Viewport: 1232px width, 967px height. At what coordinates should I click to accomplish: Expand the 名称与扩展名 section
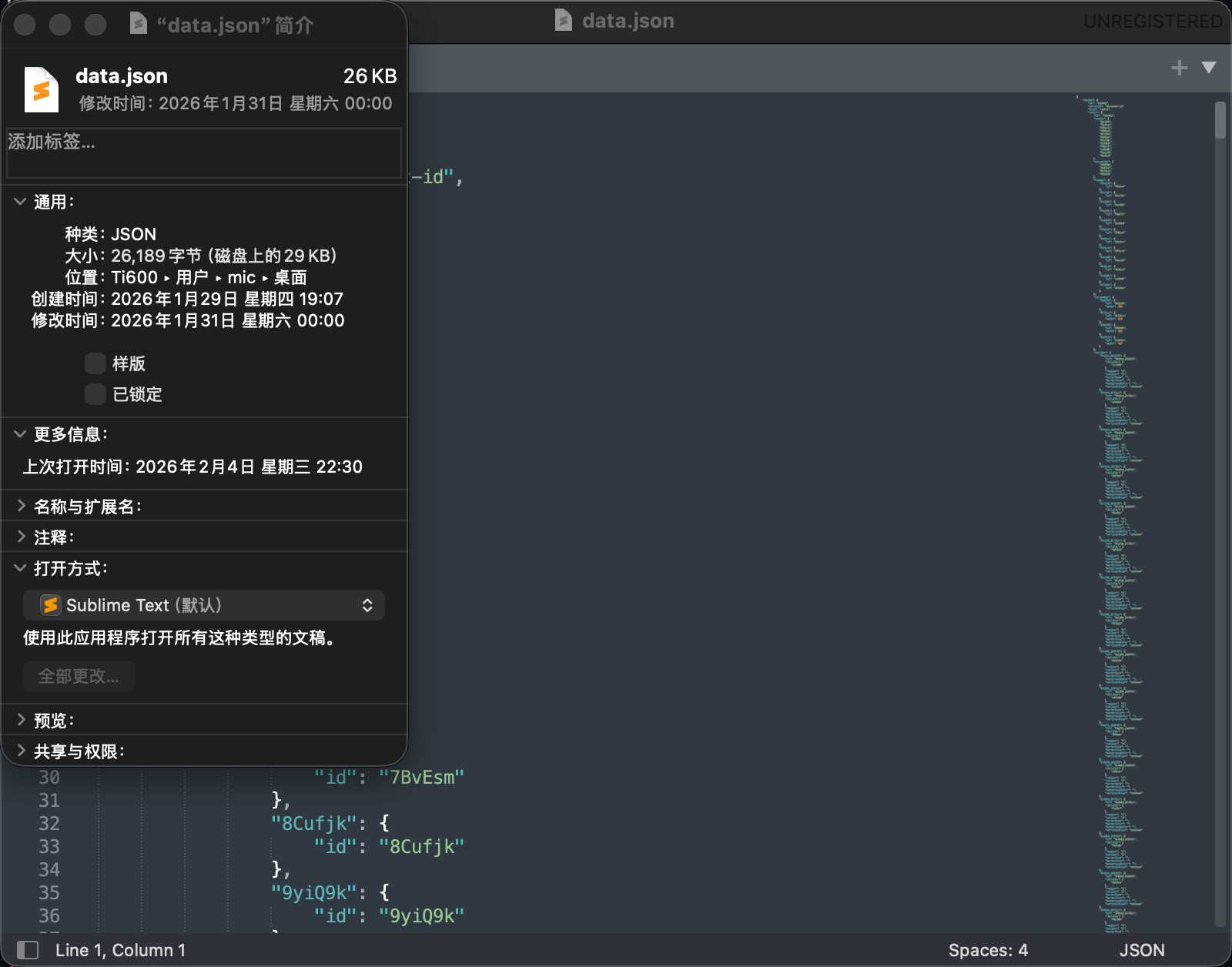click(x=20, y=506)
